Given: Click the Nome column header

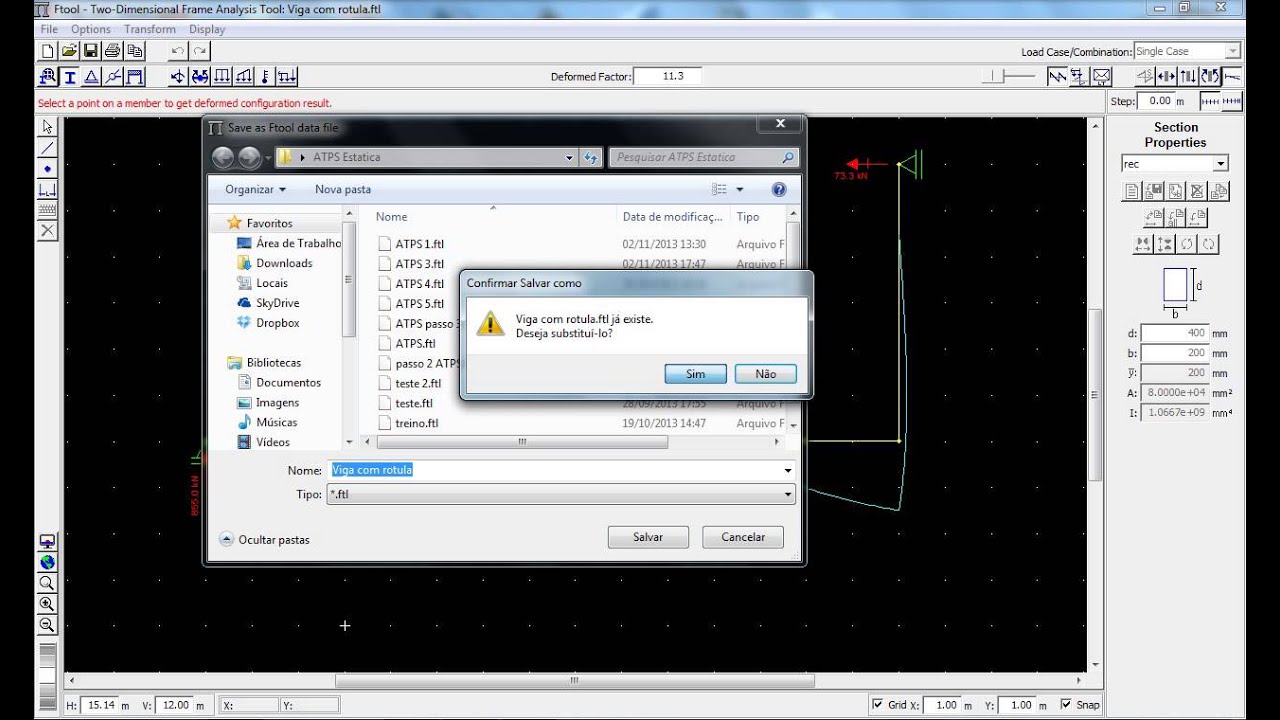Looking at the screenshot, I should click(392, 217).
